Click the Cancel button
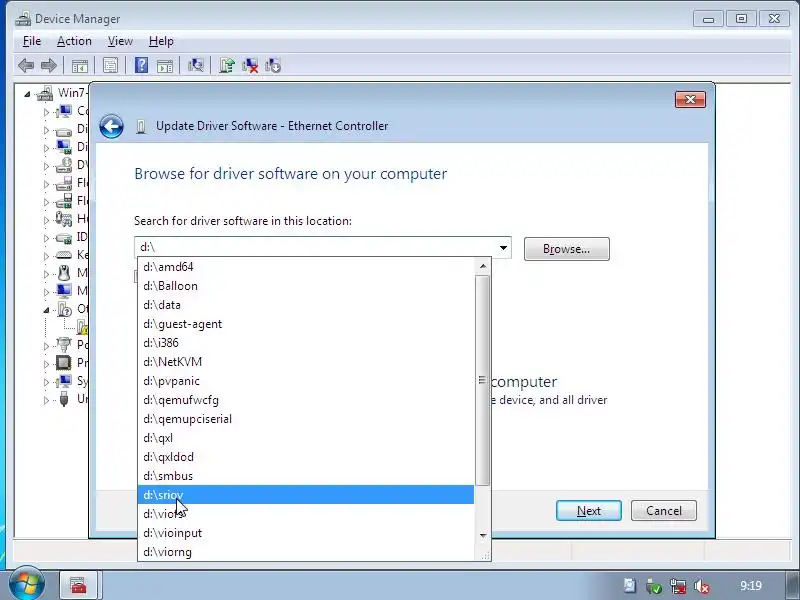Screen dimensions: 800x600 click(663, 511)
